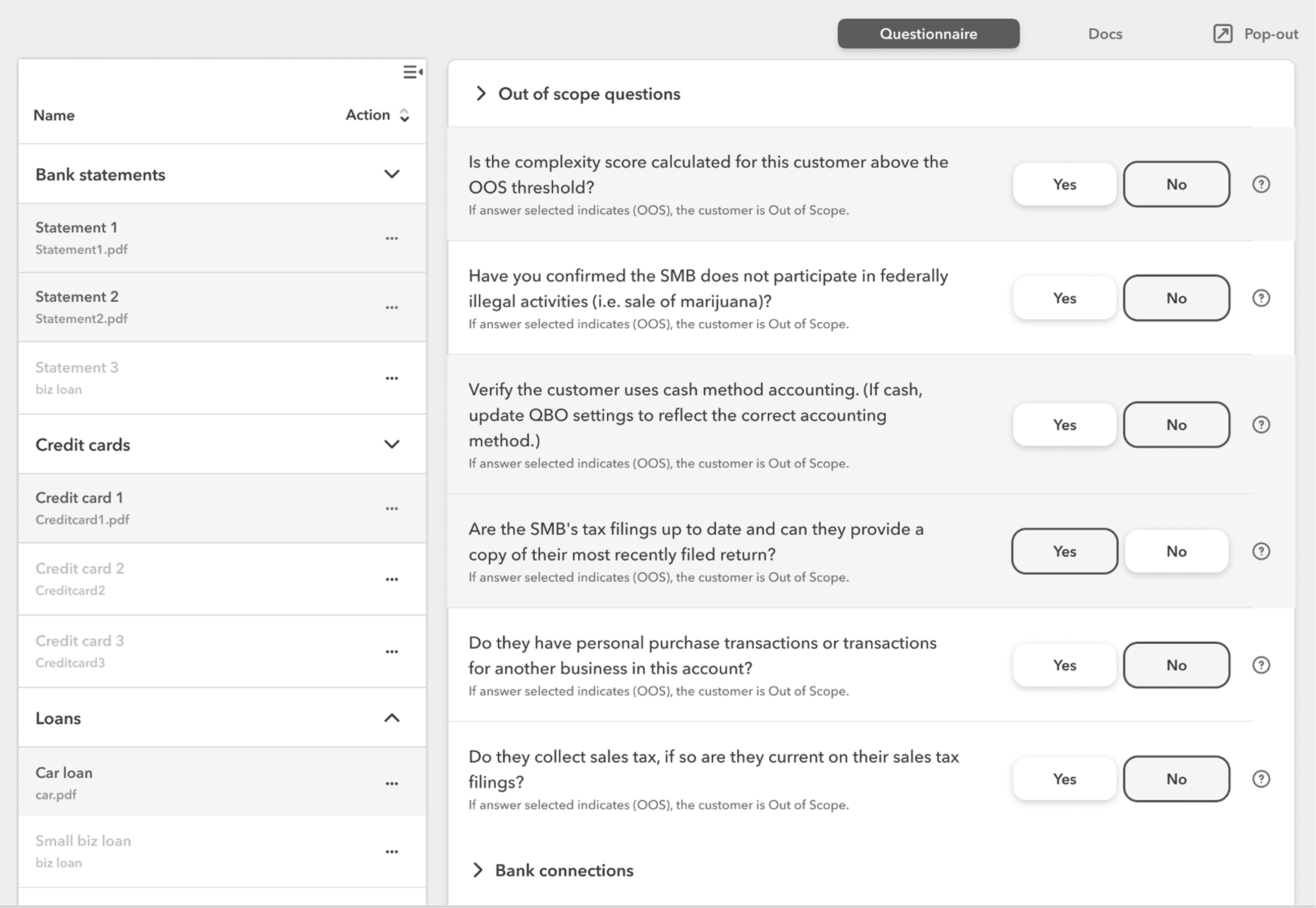Select the Questionnaire tab
The image size is (1316, 908).
928,33
